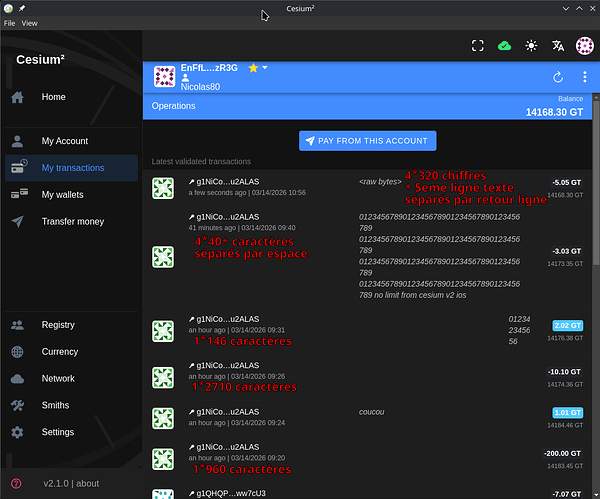The height and width of the screenshot is (499, 600).
Task: Open the 09:20 transaction identicon
Action: [163, 459]
